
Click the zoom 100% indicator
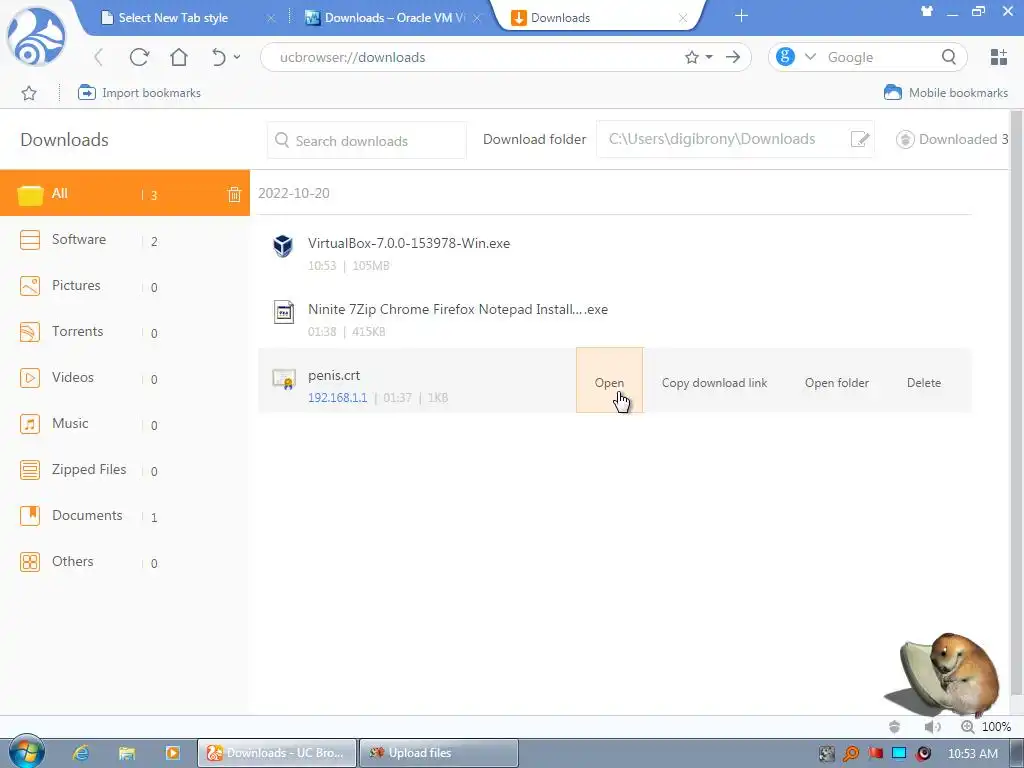pos(986,727)
